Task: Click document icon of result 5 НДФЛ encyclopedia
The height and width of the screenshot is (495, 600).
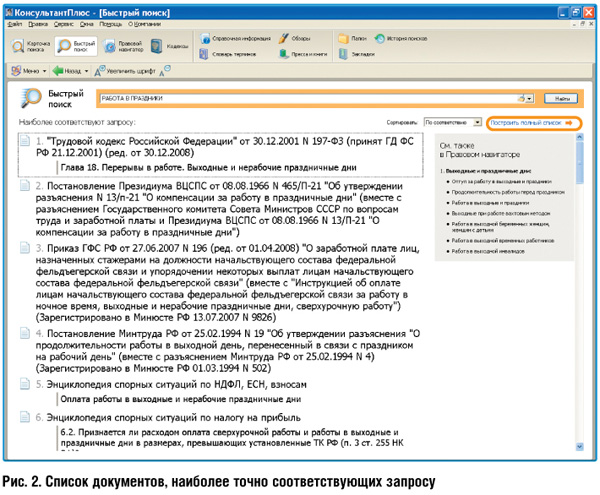Action: tap(25, 384)
